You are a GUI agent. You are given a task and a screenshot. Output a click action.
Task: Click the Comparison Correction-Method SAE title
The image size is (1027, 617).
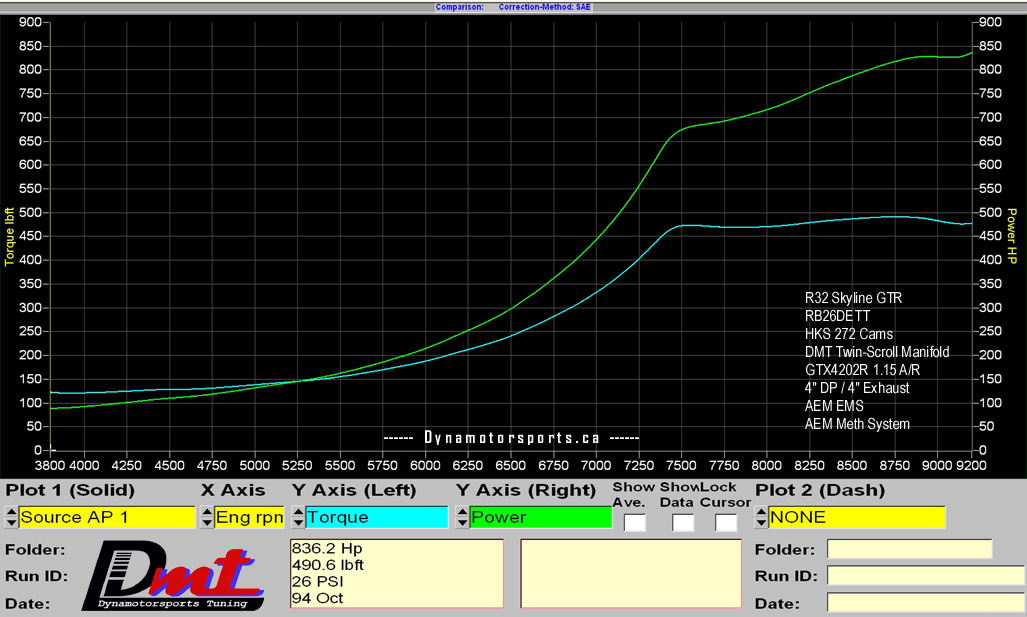tap(513, 7)
